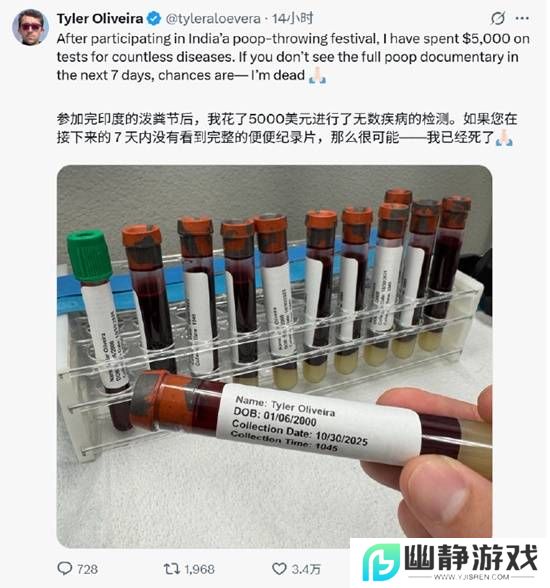Open the Grok slashed-circle icon

[498, 18]
